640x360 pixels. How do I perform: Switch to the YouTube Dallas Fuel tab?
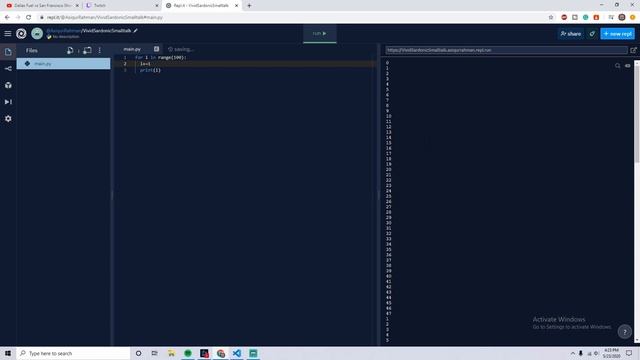coord(42,6)
